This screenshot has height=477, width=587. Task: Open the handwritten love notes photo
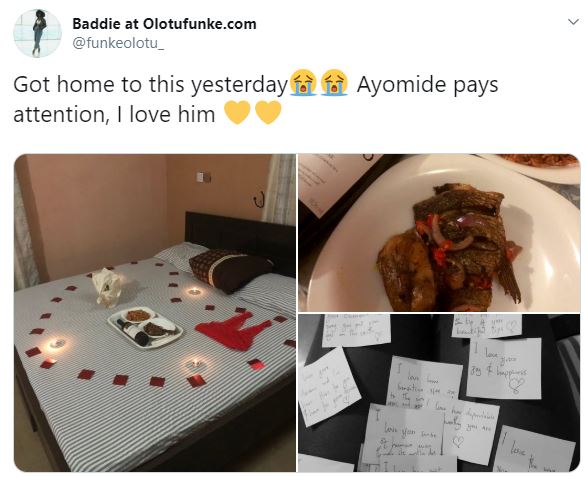(439, 393)
